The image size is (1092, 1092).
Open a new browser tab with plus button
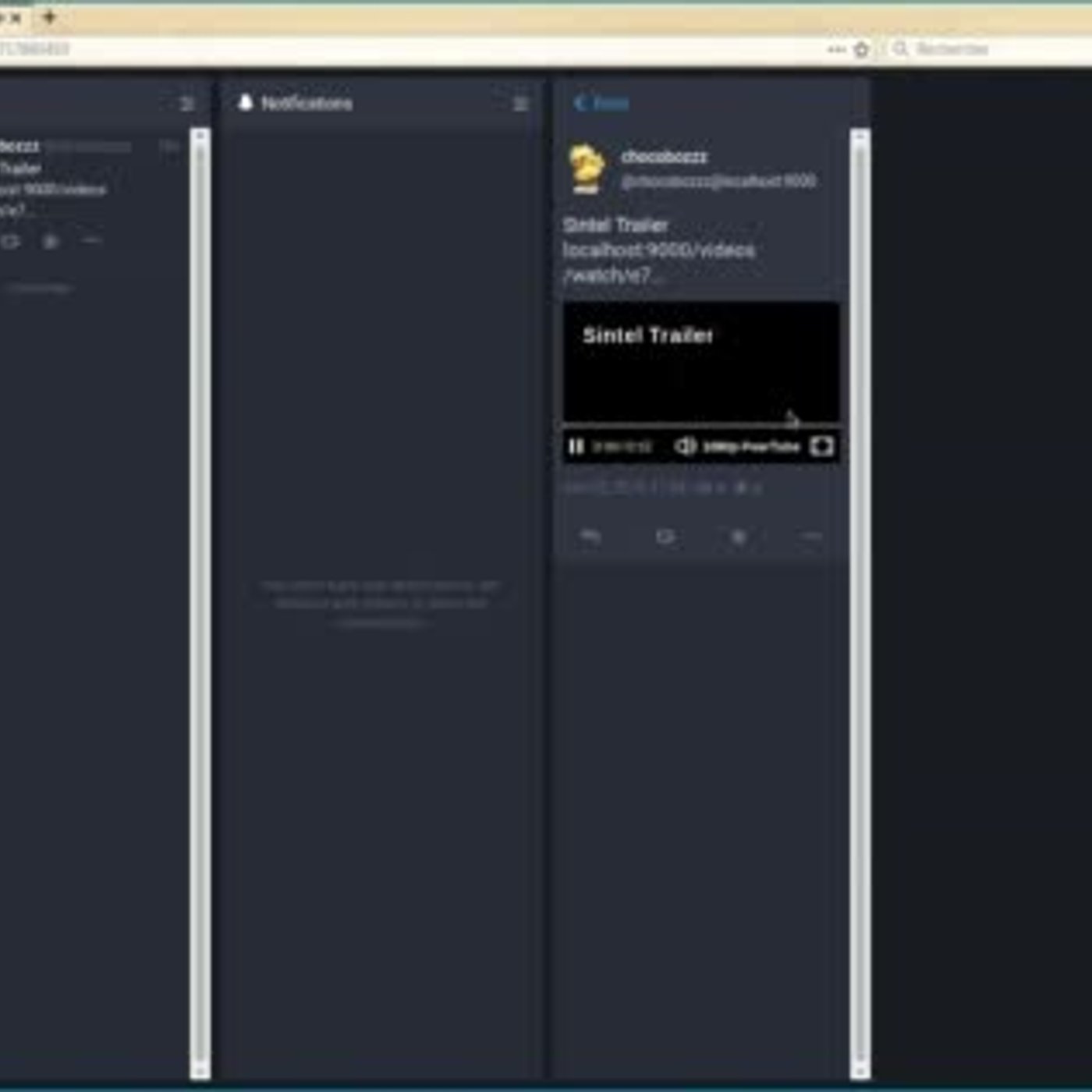point(49,16)
